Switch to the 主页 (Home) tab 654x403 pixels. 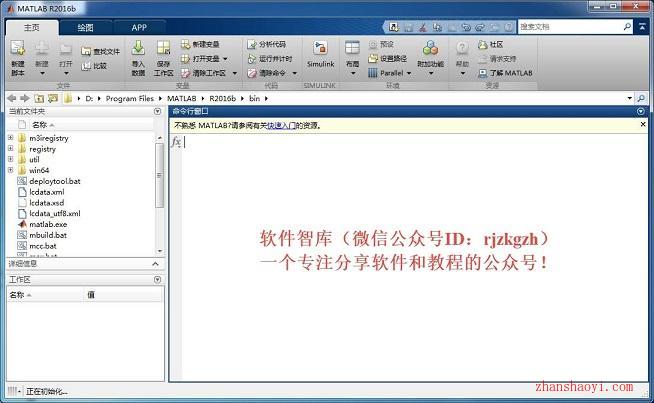tap(32, 28)
